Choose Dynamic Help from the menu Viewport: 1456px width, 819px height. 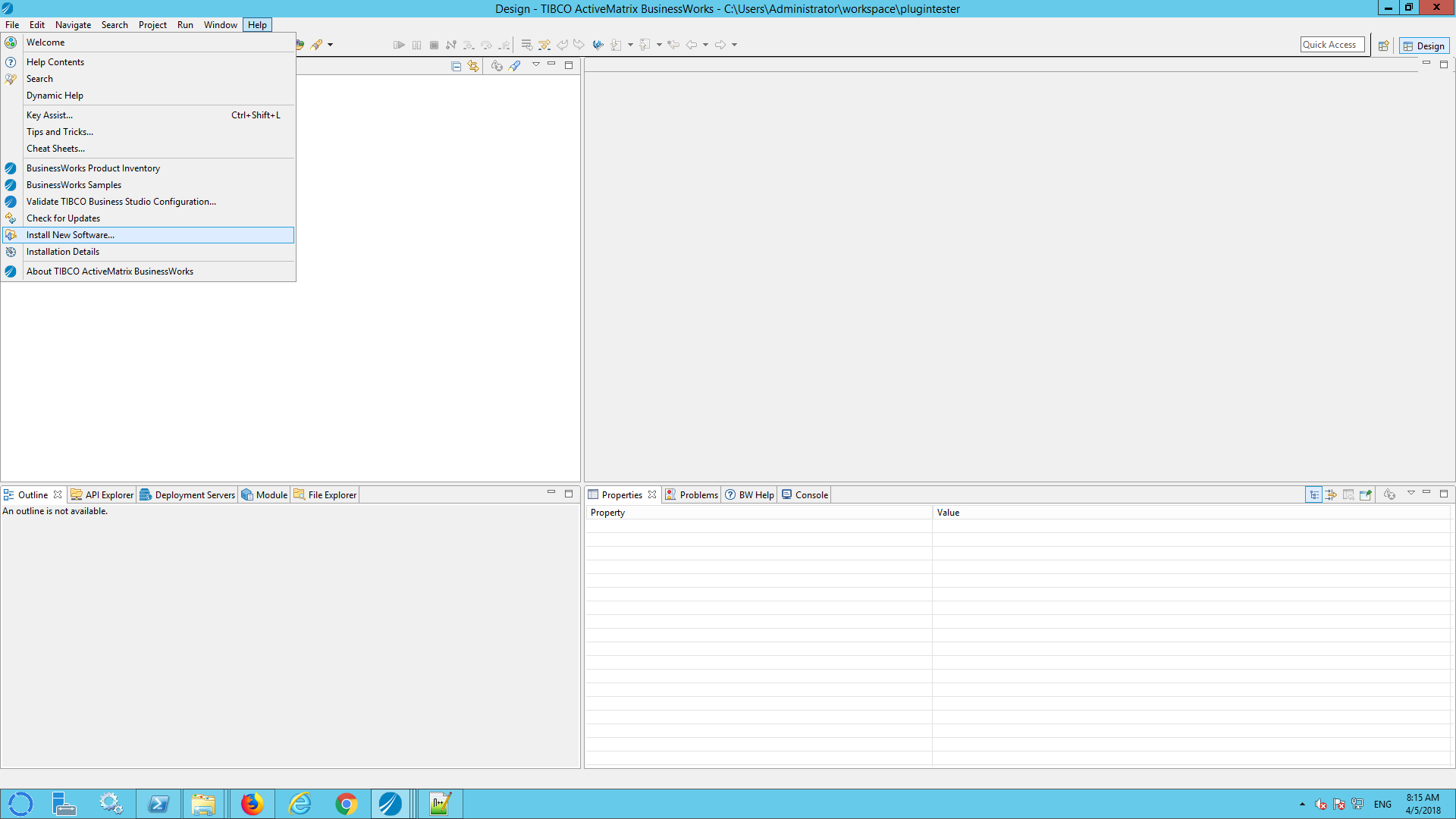click(149, 96)
